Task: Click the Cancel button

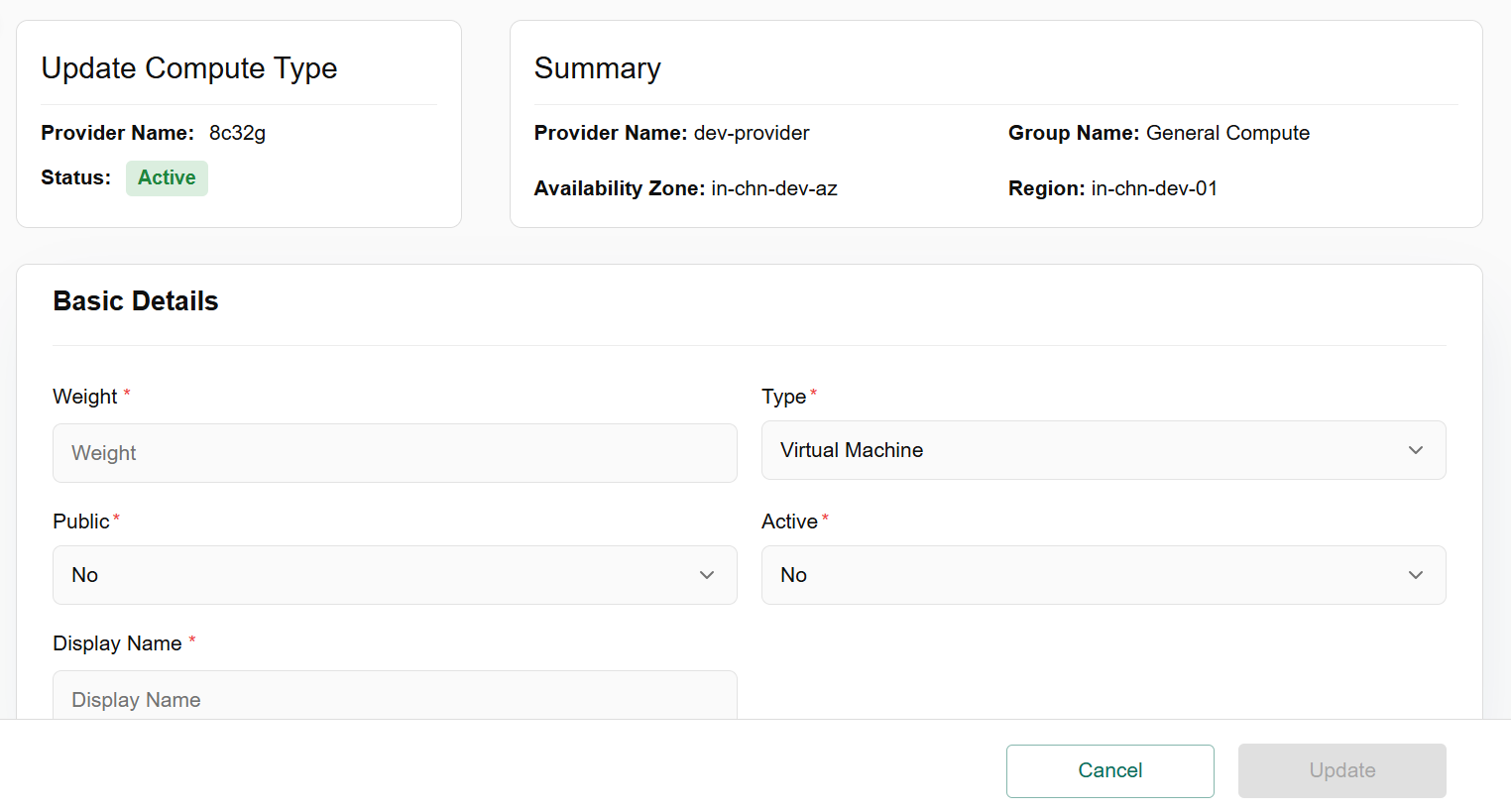Action: coord(1109,770)
